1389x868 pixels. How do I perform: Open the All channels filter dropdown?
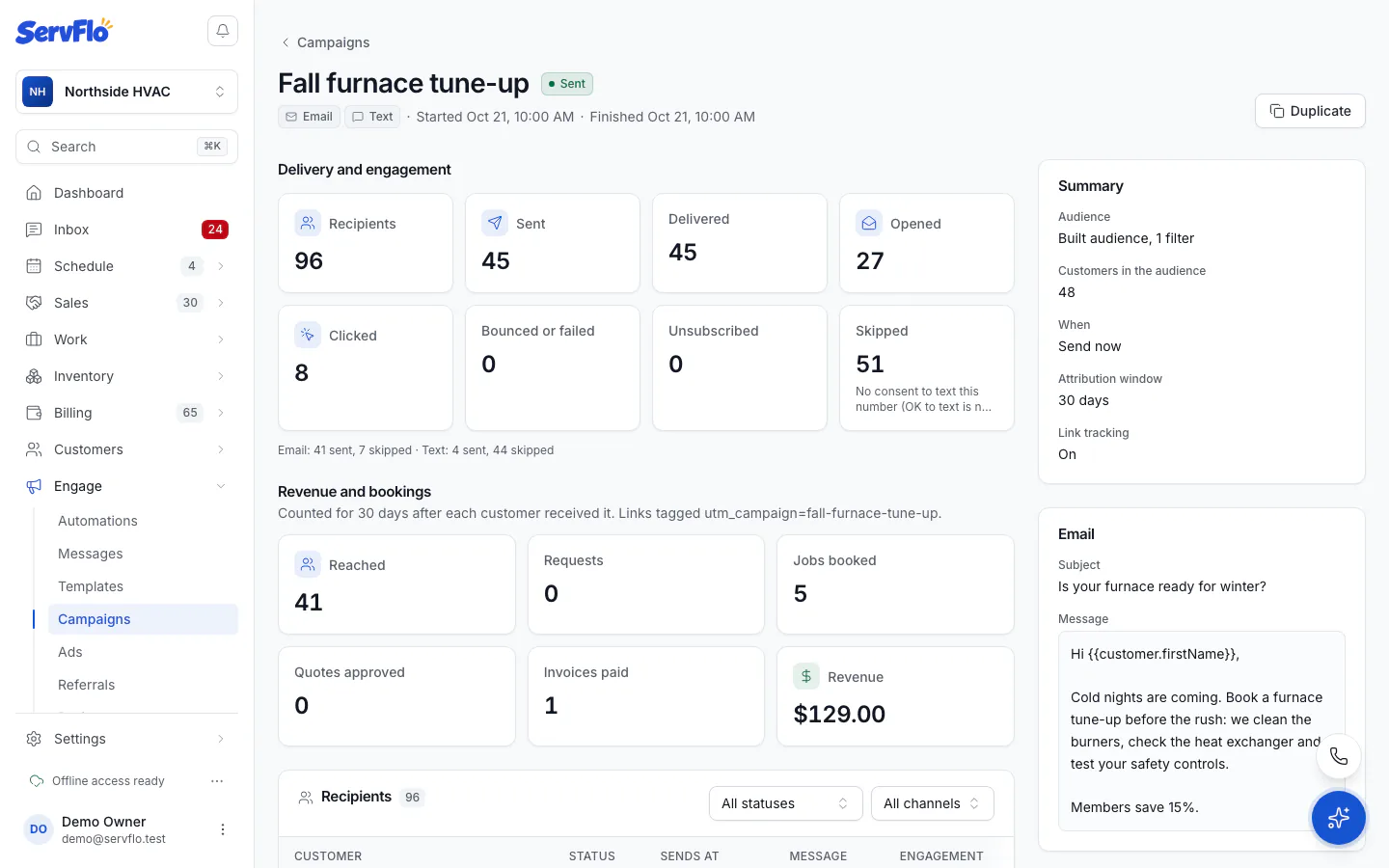pos(933,803)
